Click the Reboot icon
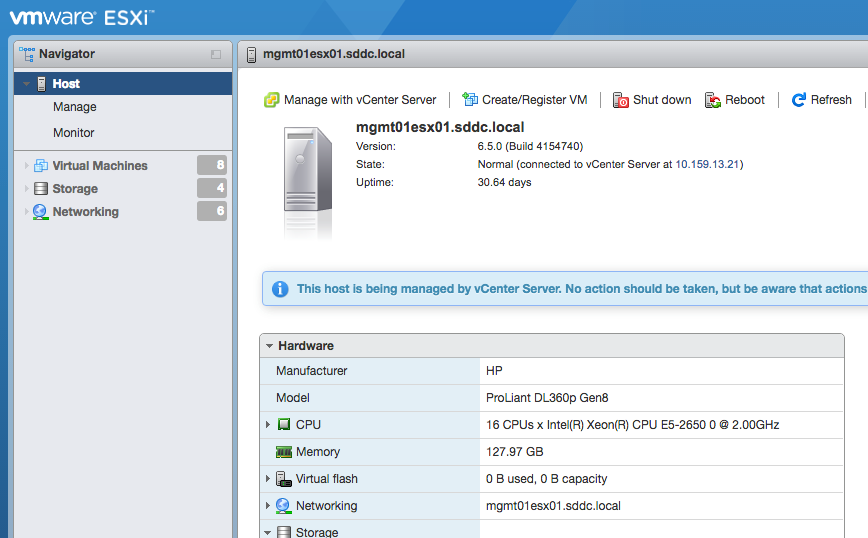The image size is (868, 538). coord(713,100)
